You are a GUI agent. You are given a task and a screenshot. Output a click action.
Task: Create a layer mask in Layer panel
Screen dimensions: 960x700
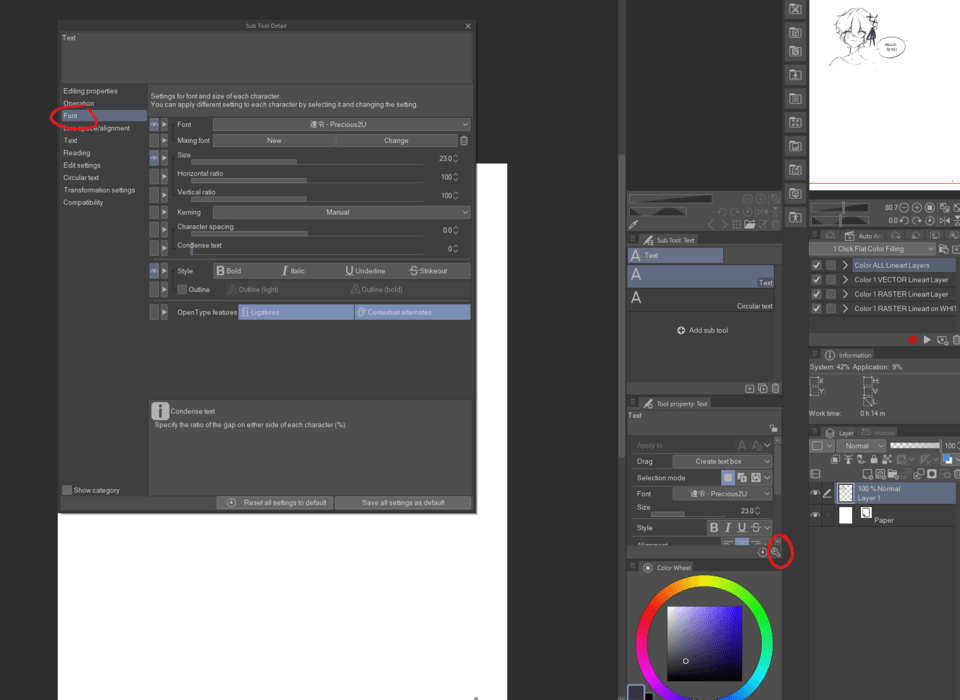click(932, 474)
